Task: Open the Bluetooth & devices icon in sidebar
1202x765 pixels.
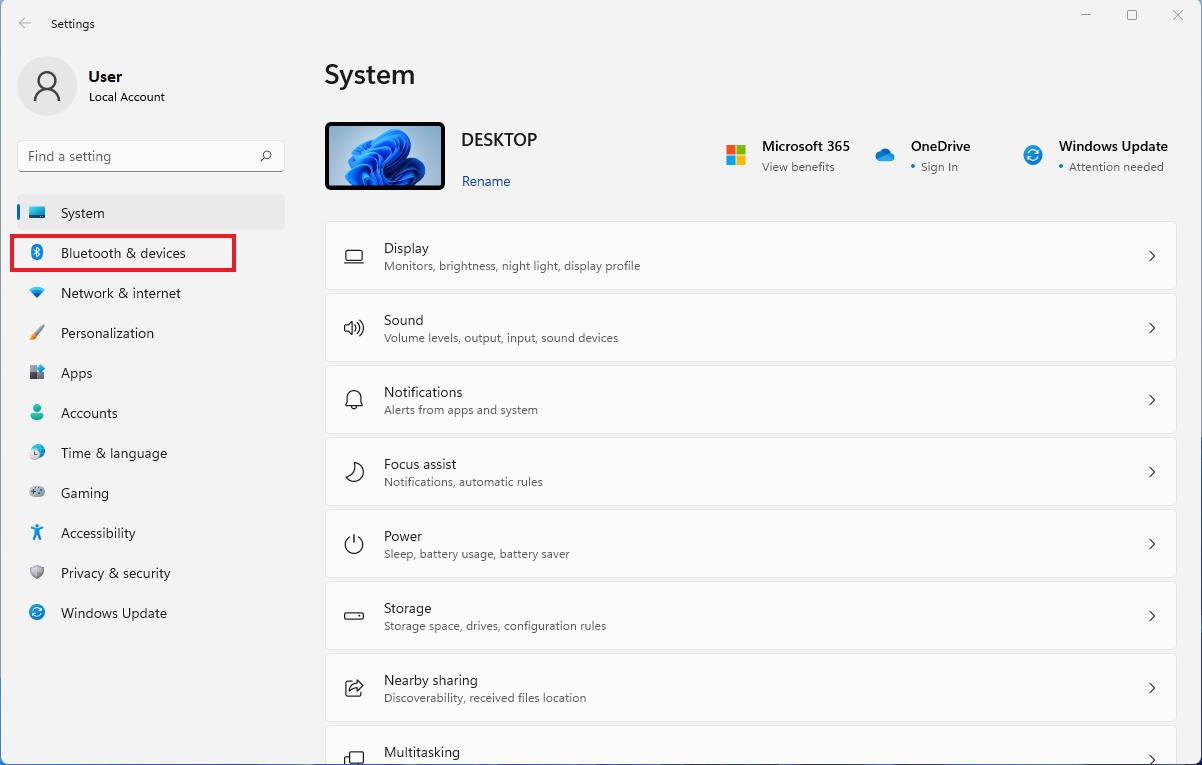Action: click(x=37, y=253)
